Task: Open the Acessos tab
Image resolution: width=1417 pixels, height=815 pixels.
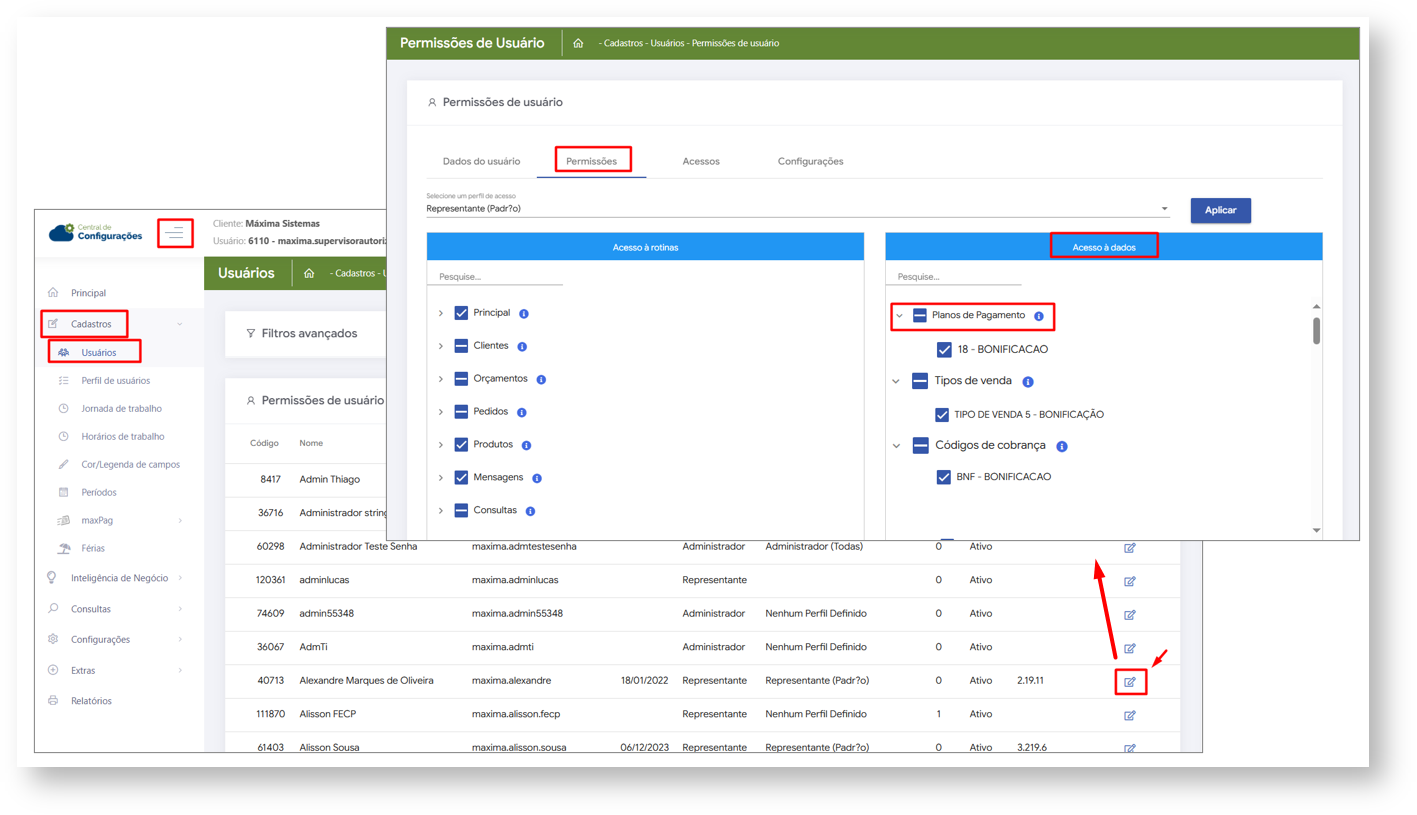Action: pos(700,161)
